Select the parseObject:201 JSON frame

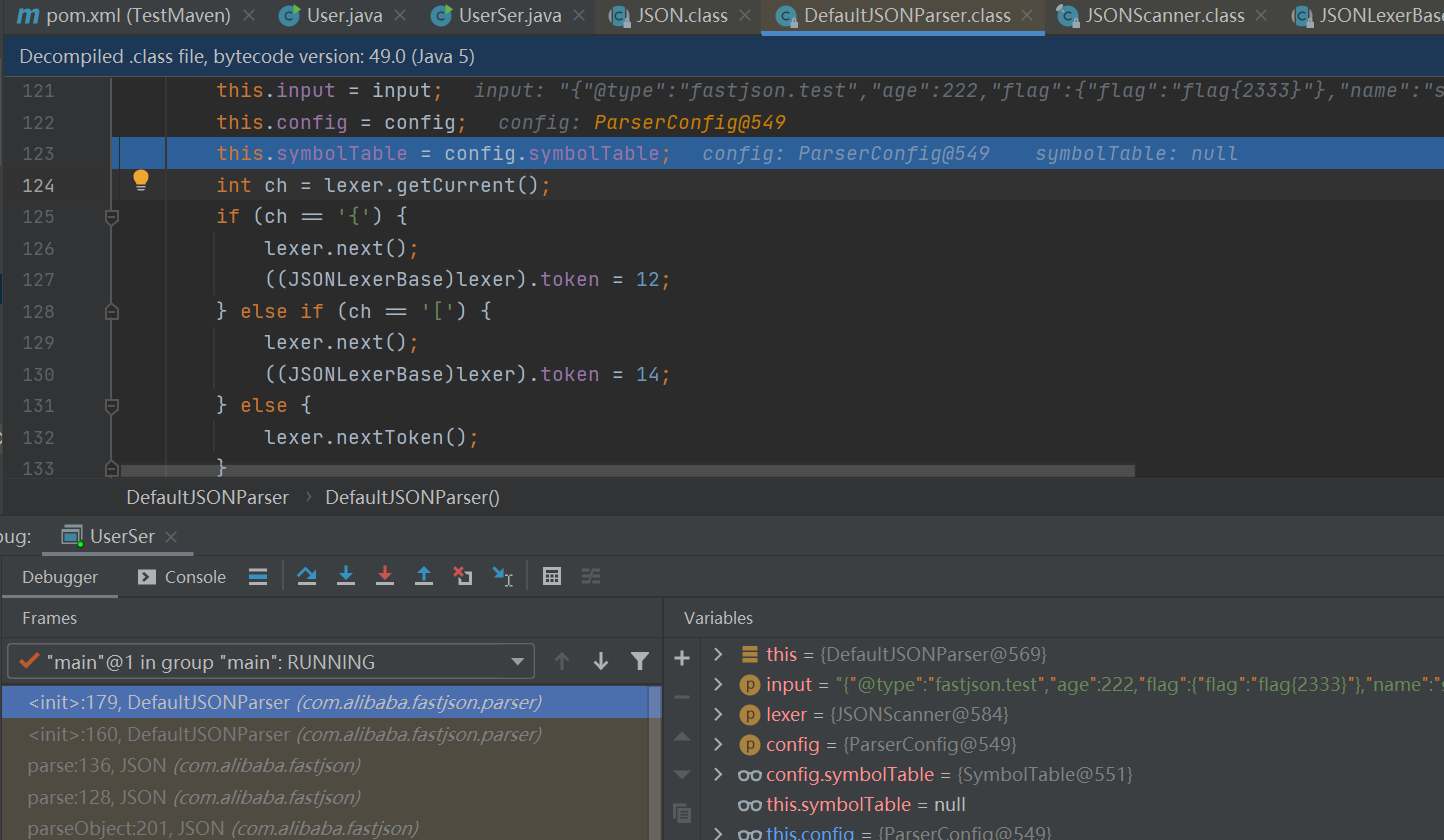point(325,828)
